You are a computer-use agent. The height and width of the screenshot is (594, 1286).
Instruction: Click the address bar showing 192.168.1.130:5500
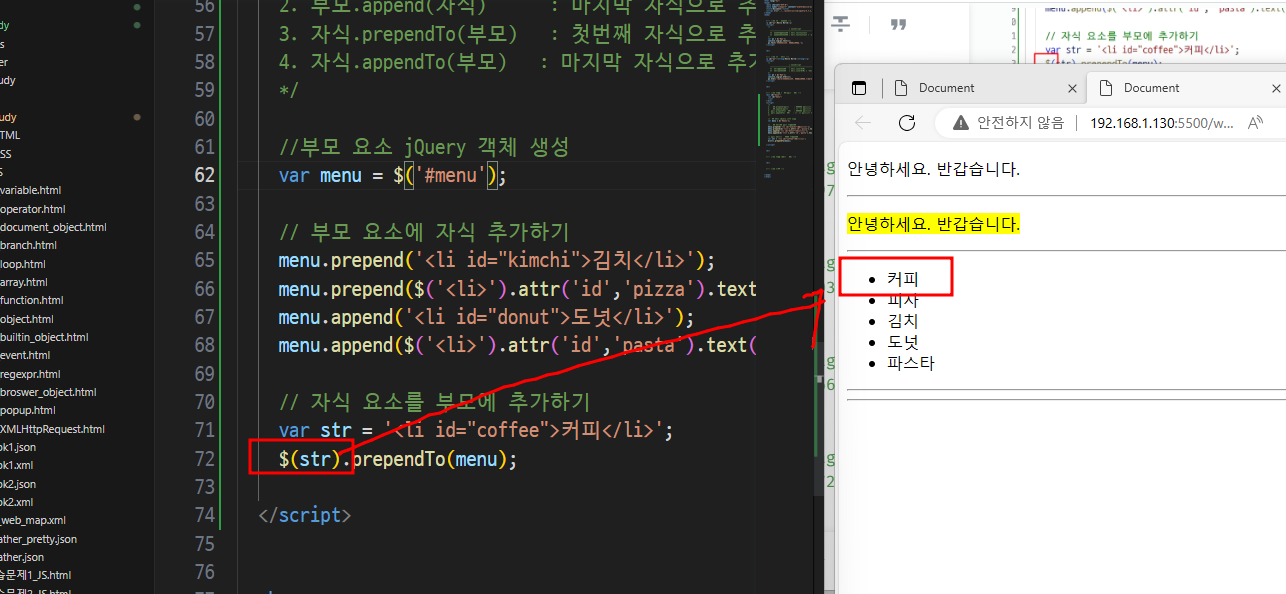coord(1161,123)
